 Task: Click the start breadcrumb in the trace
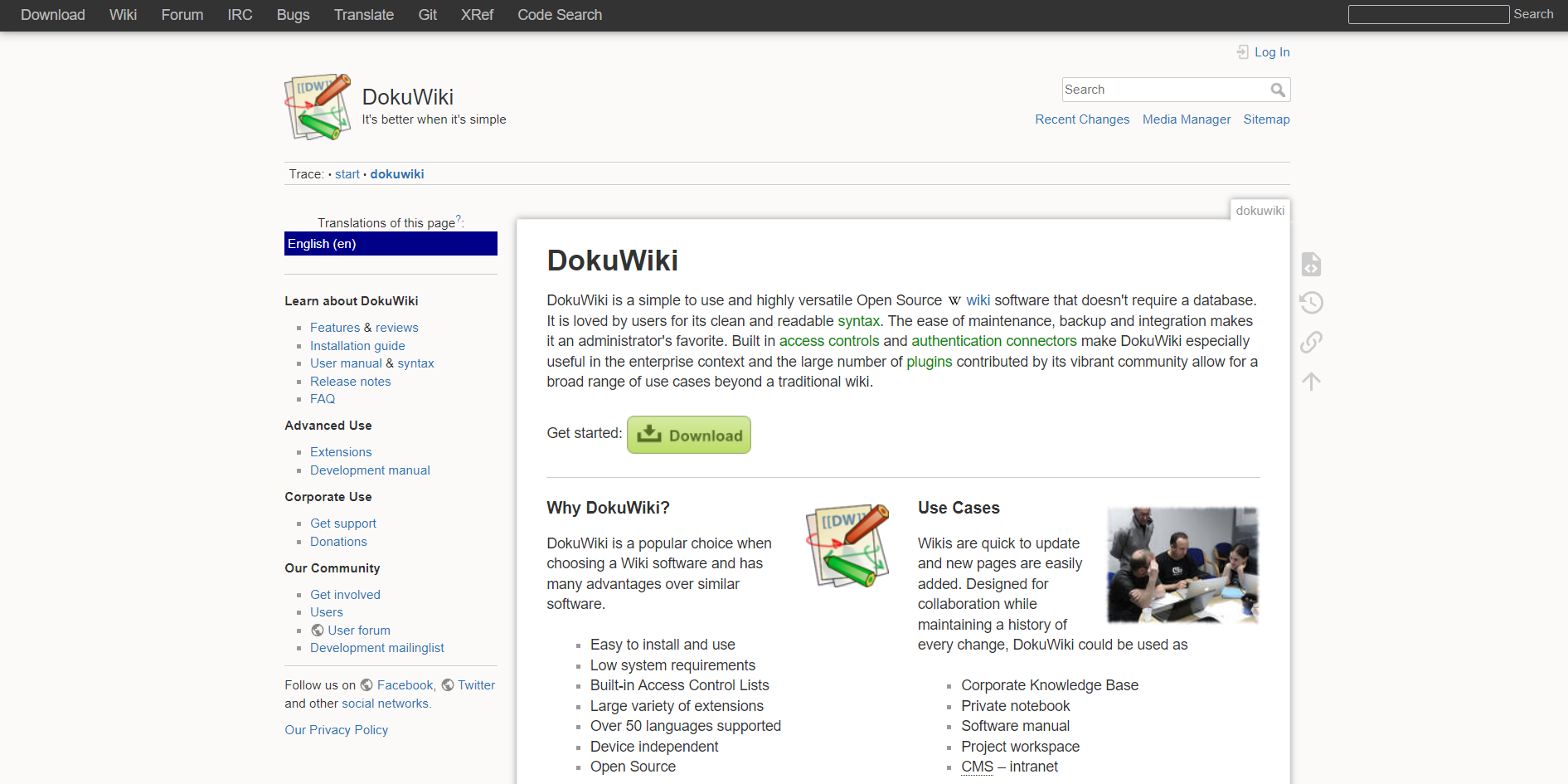pos(347,174)
